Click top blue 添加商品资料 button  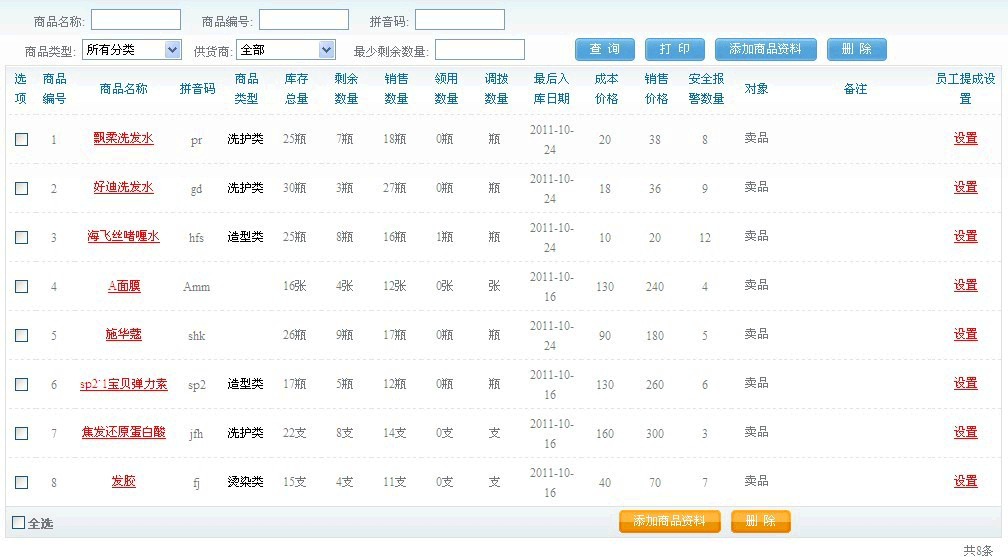(x=766, y=50)
